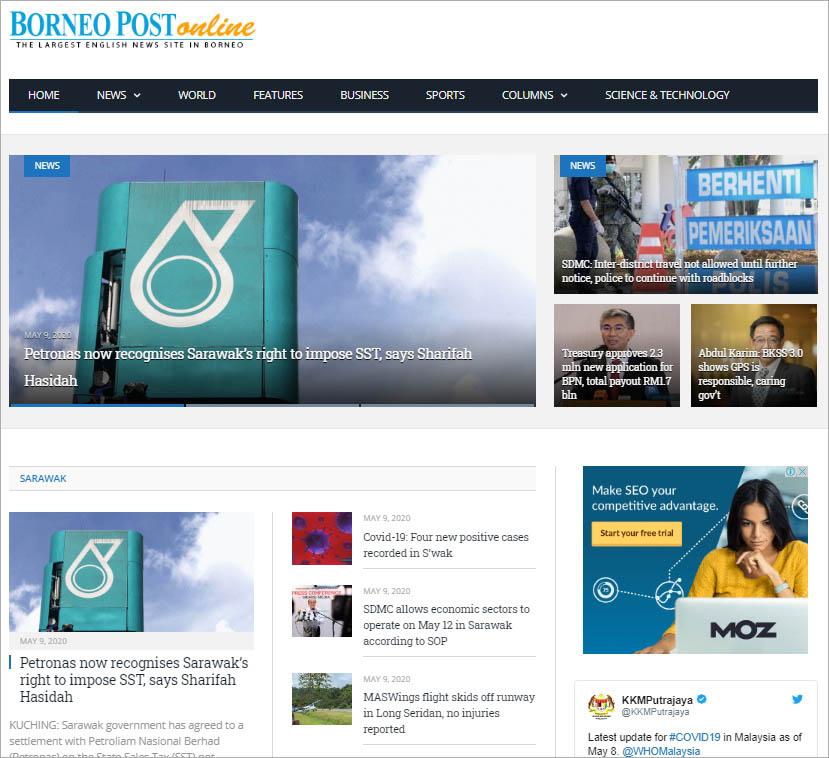This screenshot has height=758, width=829.
Task: Click the blue verified badge beside KKMPutrajaya
Action: point(702,699)
